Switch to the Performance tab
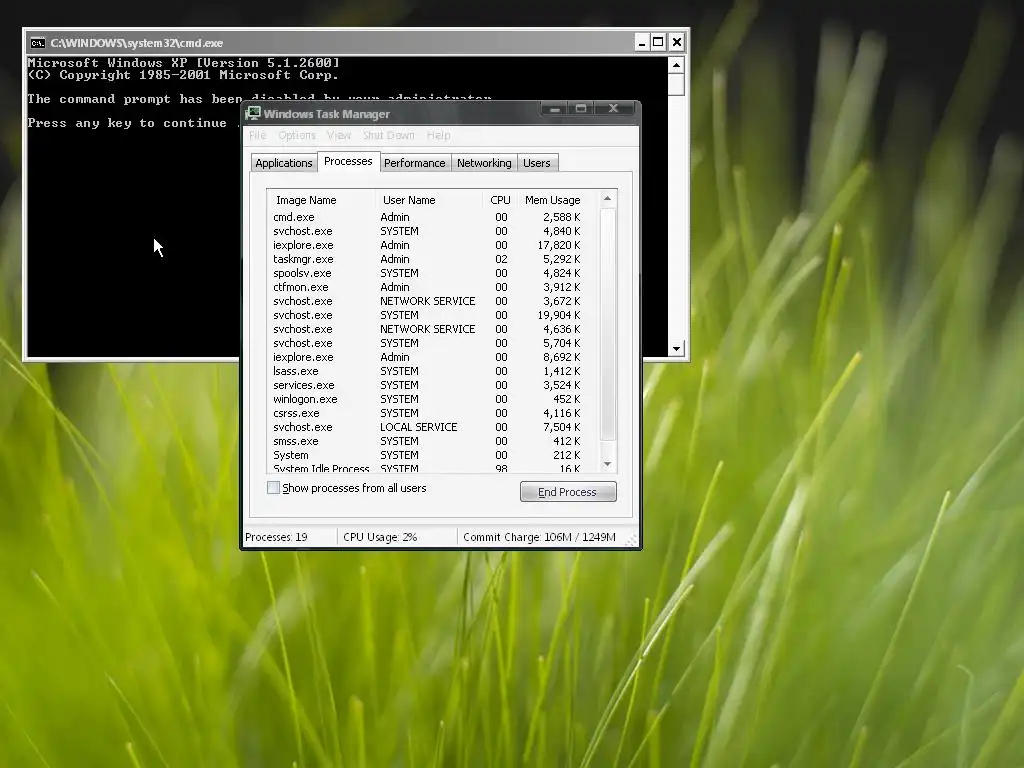1024x768 pixels. pos(415,163)
